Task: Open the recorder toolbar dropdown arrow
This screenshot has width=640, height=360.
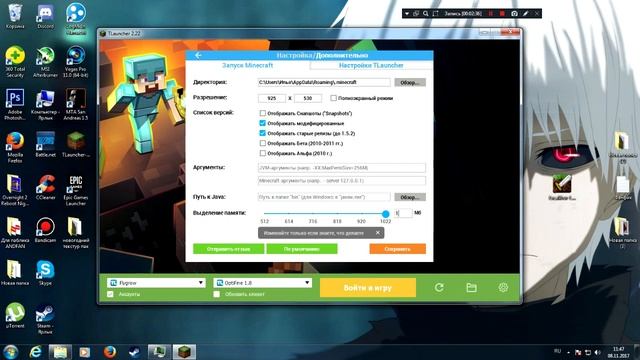Action: [407, 13]
